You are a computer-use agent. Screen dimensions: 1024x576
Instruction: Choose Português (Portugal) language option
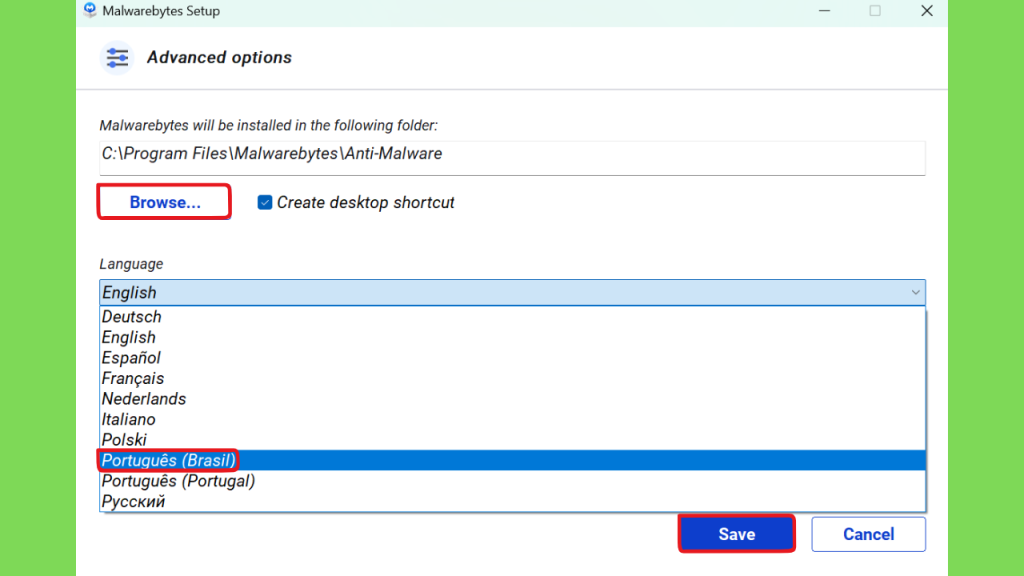[513, 481]
